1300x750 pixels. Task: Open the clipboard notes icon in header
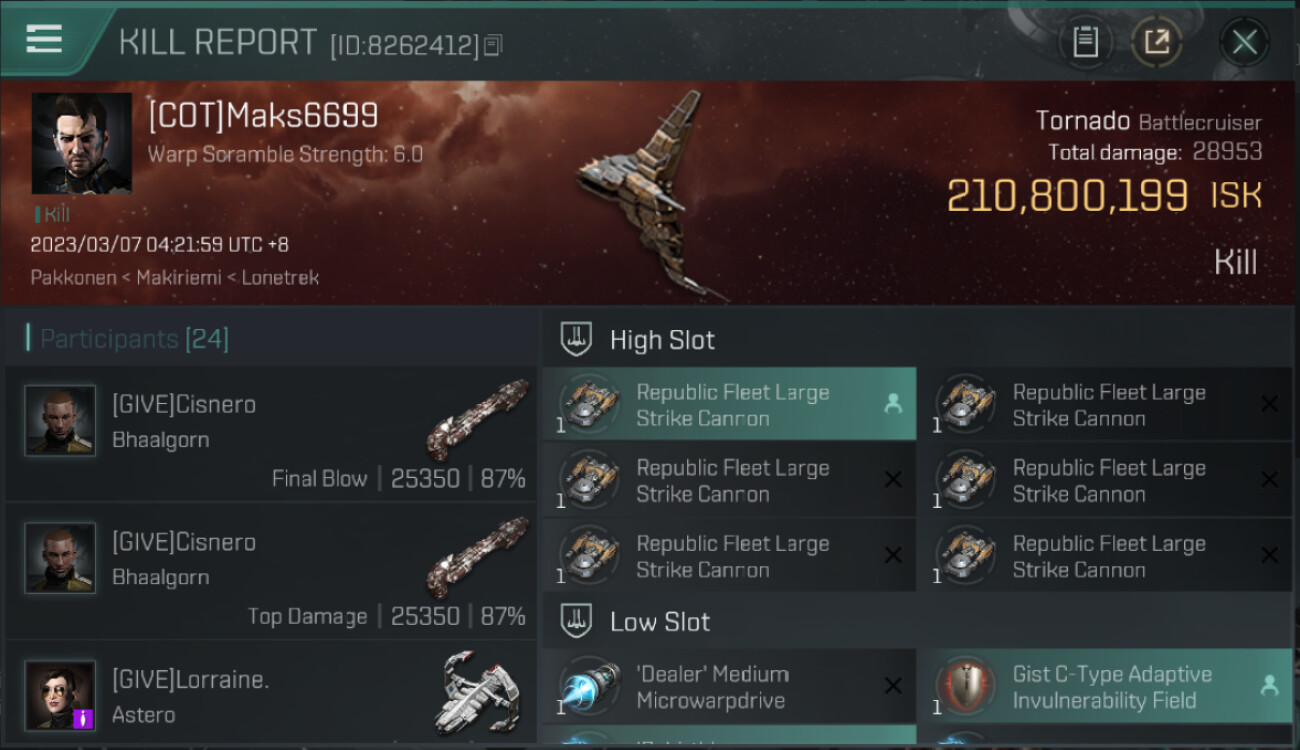point(1085,43)
